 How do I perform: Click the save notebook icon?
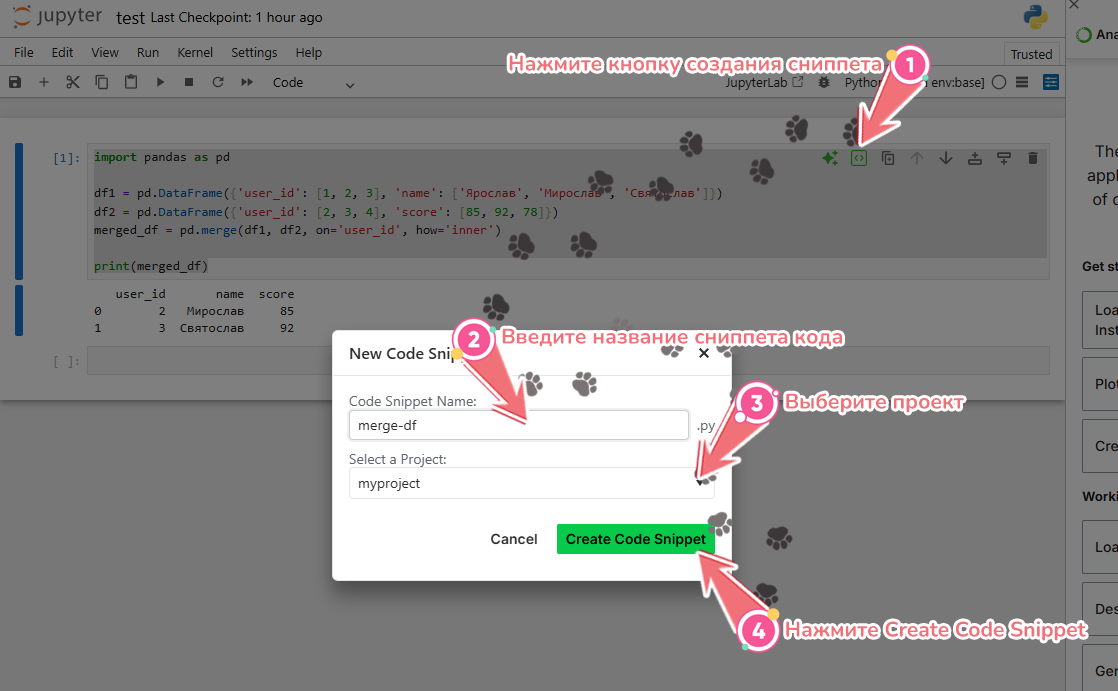coord(14,83)
